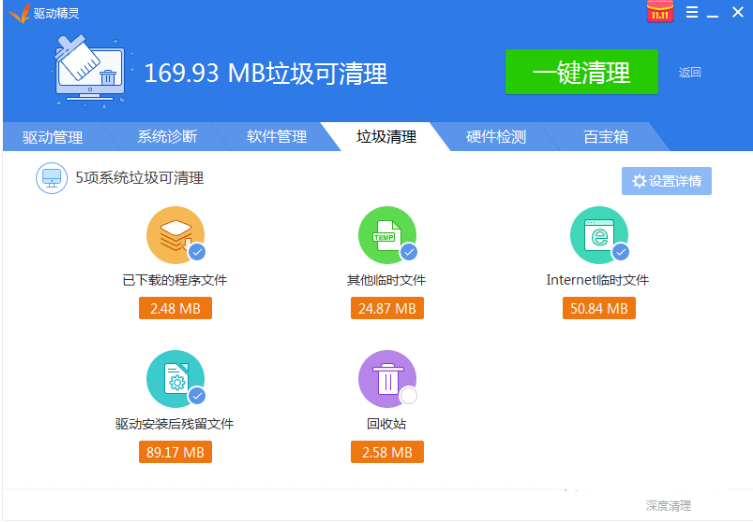Click the Internet临时文件 label
Image resolution: width=753 pixels, height=522 pixels.
[597, 280]
